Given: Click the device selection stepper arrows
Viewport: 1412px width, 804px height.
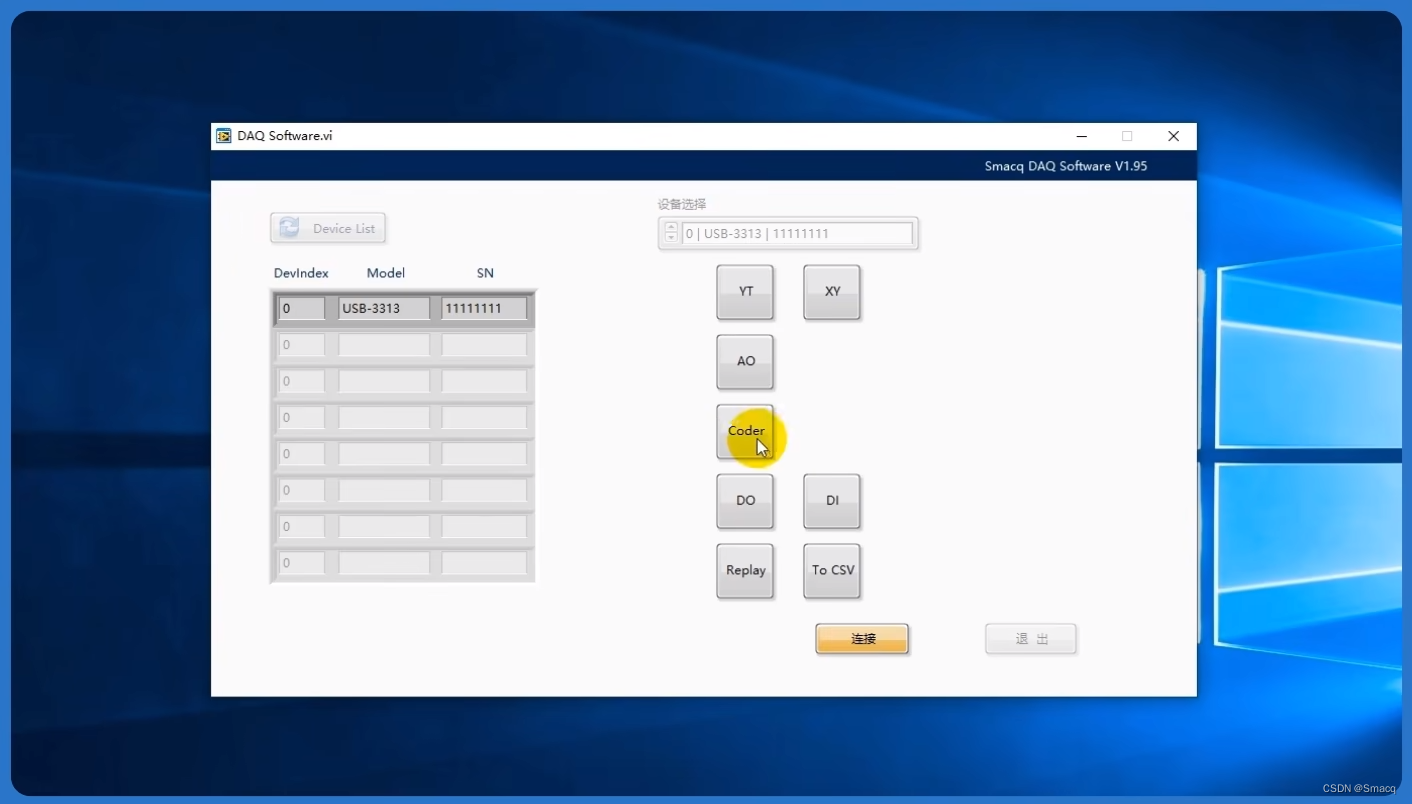Looking at the screenshot, I should pyautogui.click(x=671, y=233).
